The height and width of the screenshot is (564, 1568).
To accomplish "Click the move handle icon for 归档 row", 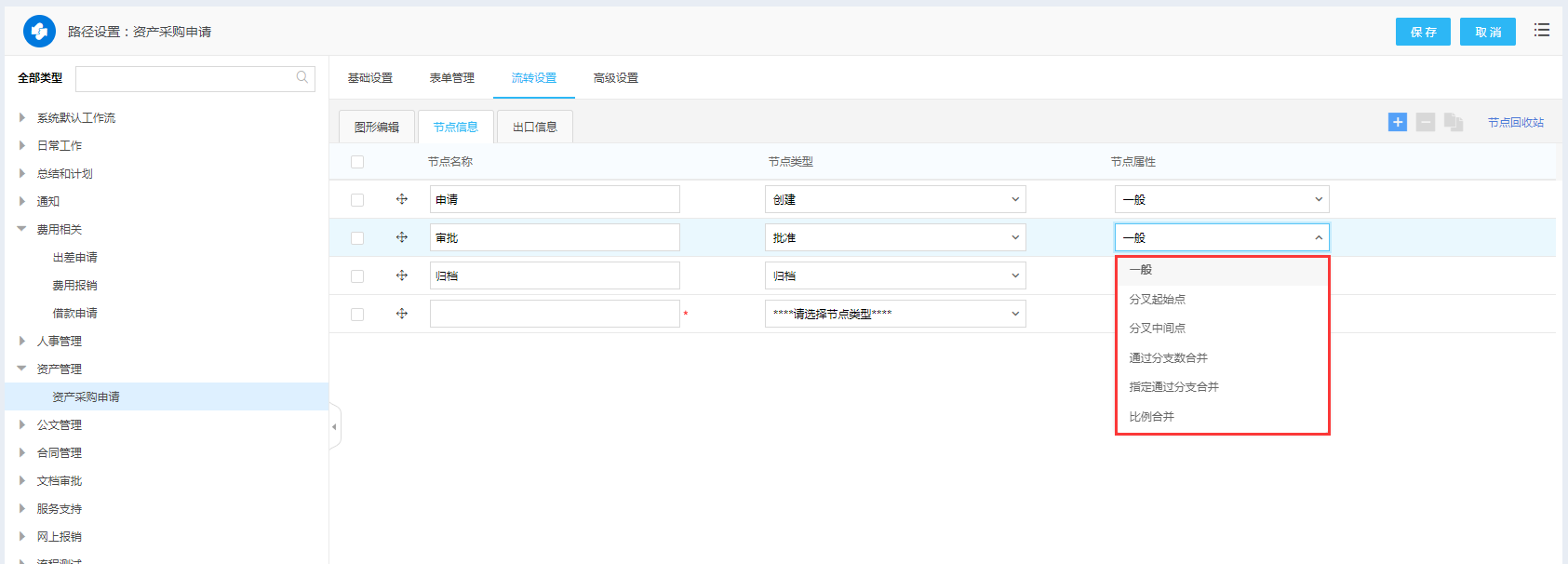I will (x=402, y=275).
